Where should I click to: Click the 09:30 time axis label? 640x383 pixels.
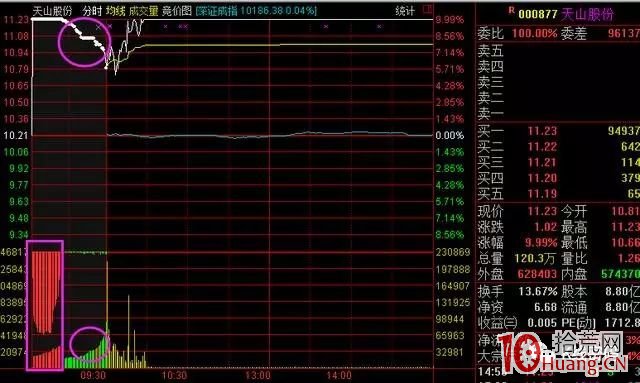tap(93, 375)
